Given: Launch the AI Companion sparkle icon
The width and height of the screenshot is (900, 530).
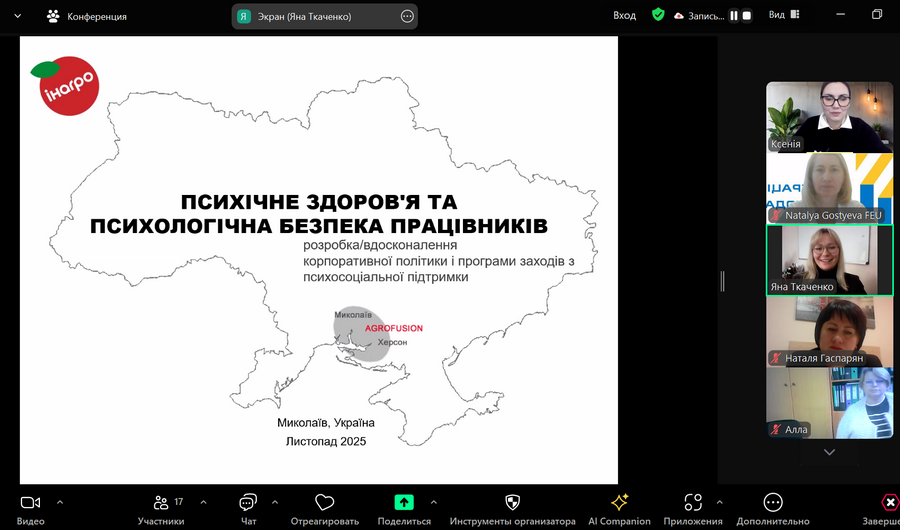Looking at the screenshot, I should pyautogui.click(x=619, y=502).
